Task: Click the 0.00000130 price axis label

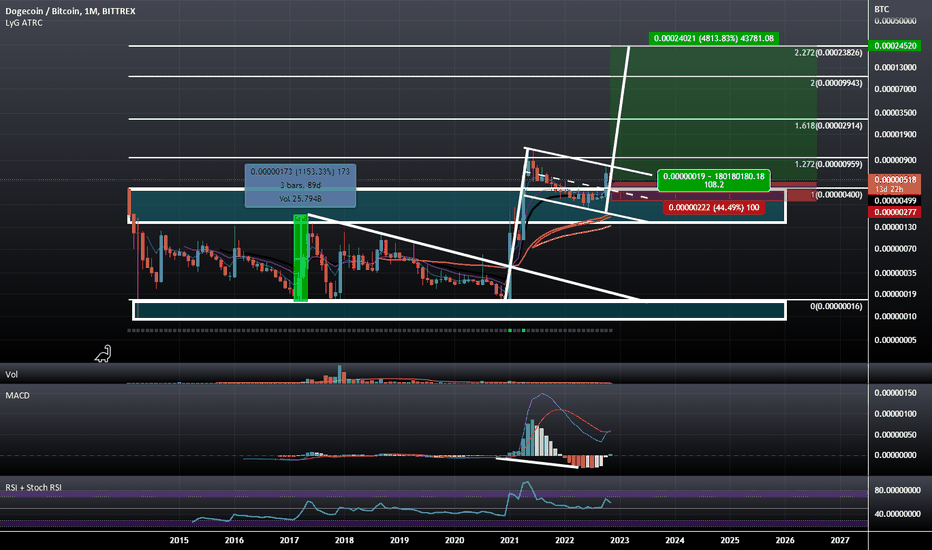Action: pos(895,228)
